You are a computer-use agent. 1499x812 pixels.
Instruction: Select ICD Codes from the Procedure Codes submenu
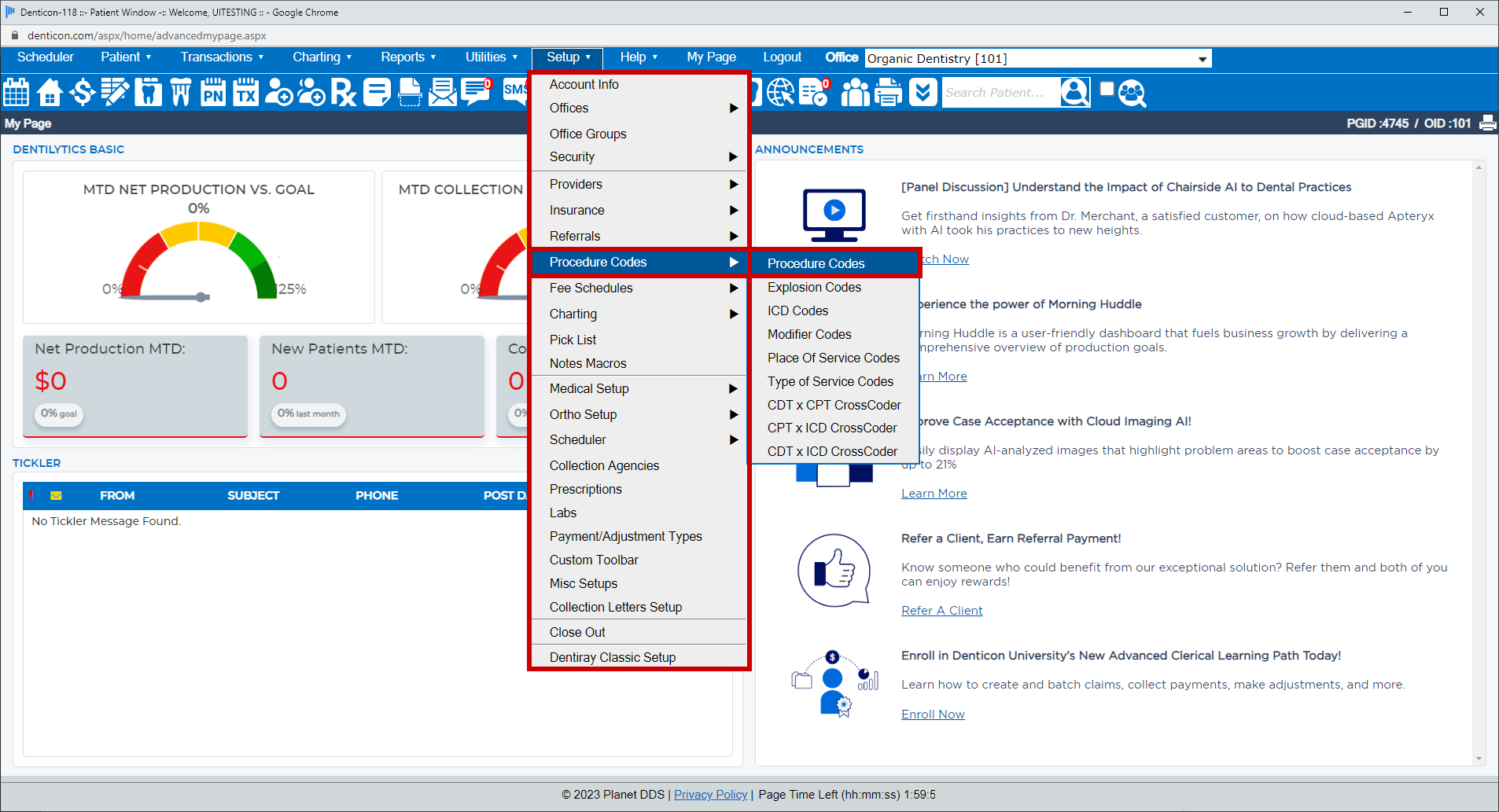point(797,310)
